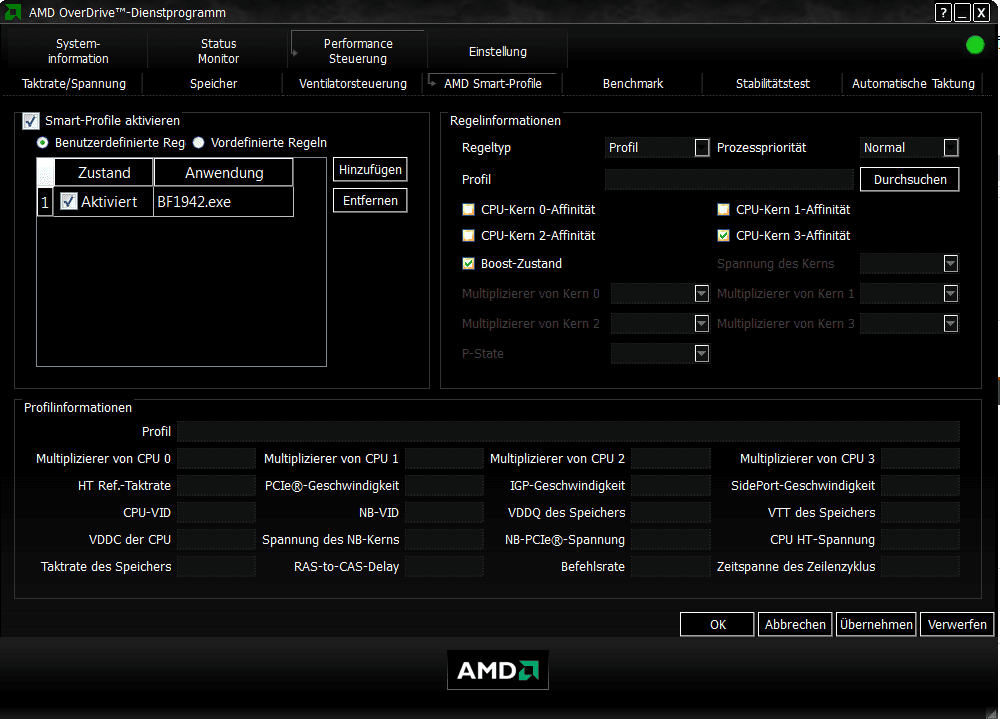This screenshot has height=719, width=1000.
Task: Select Benutzerdefinierte Regeln radio button
Action: (43, 142)
